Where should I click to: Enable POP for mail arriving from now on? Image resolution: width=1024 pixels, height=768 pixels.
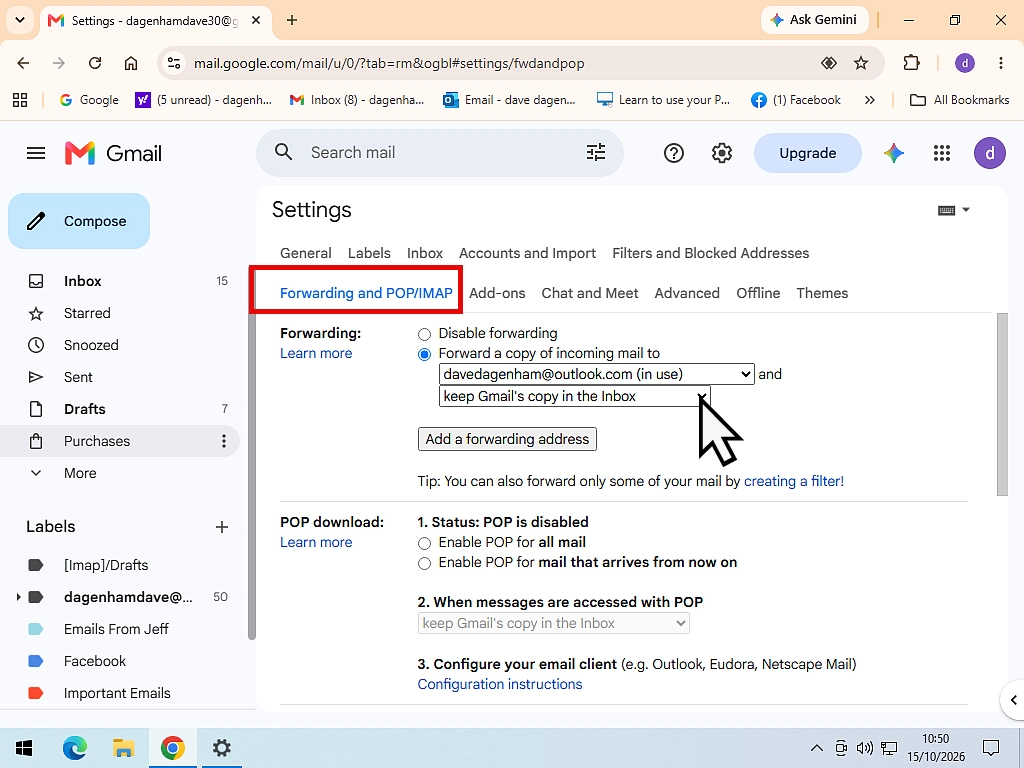(424, 564)
